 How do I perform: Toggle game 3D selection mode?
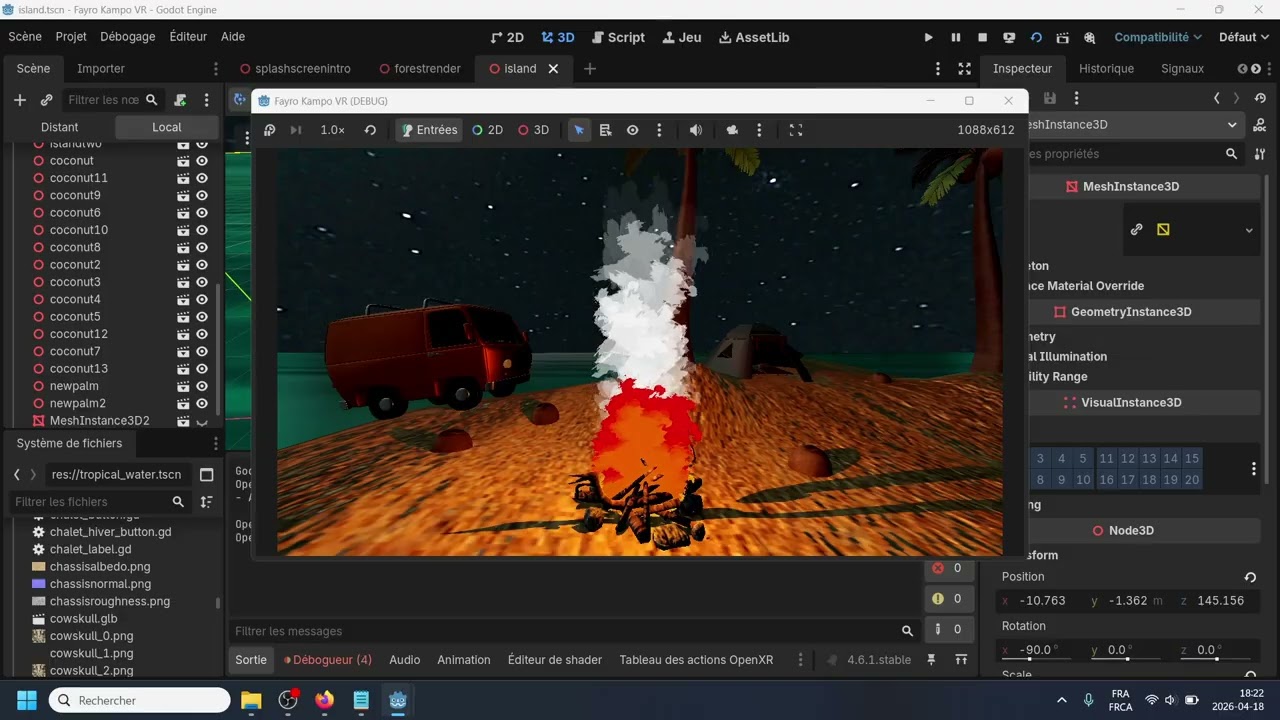tap(533, 130)
